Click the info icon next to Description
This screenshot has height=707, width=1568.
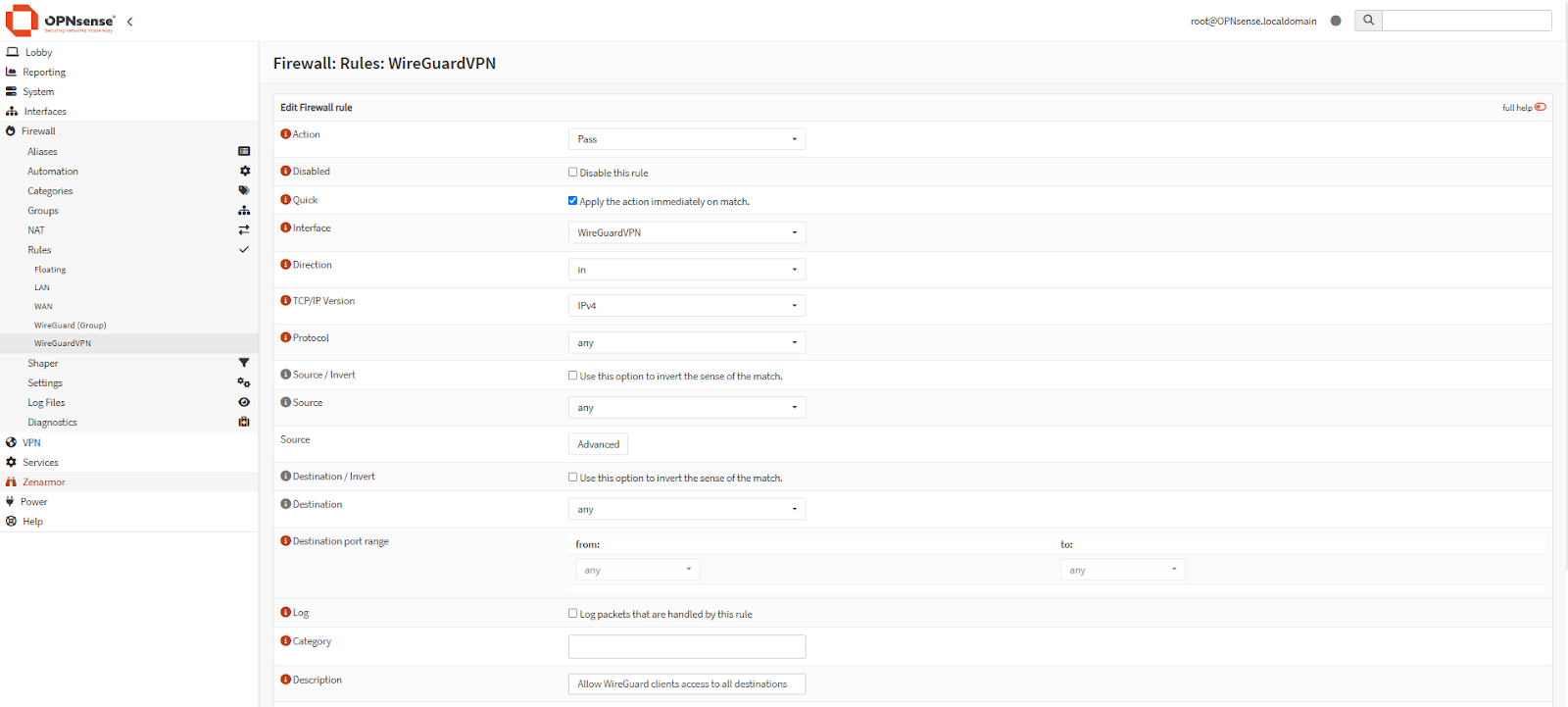pos(286,680)
